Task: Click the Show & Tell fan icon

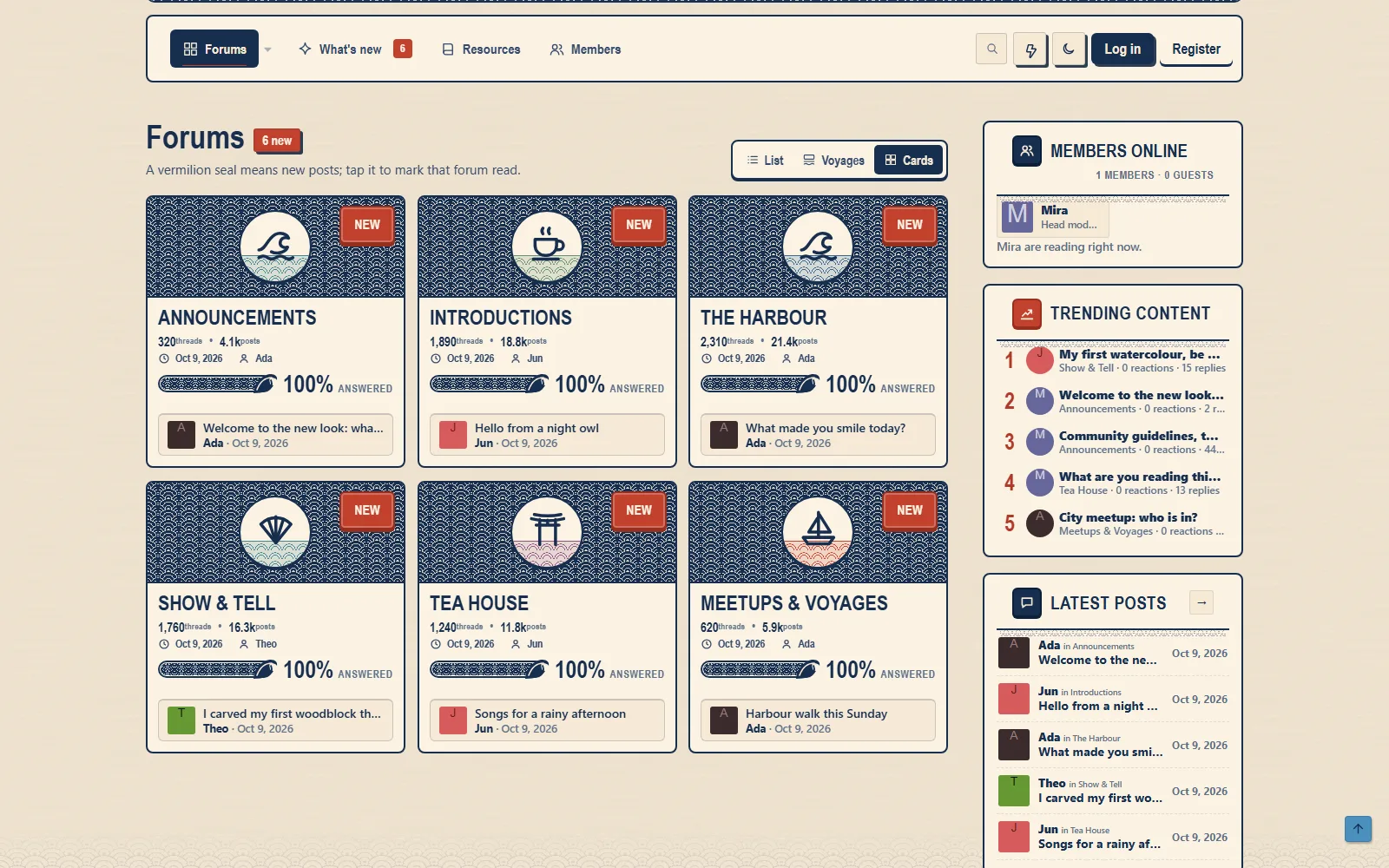Action: (x=275, y=532)
